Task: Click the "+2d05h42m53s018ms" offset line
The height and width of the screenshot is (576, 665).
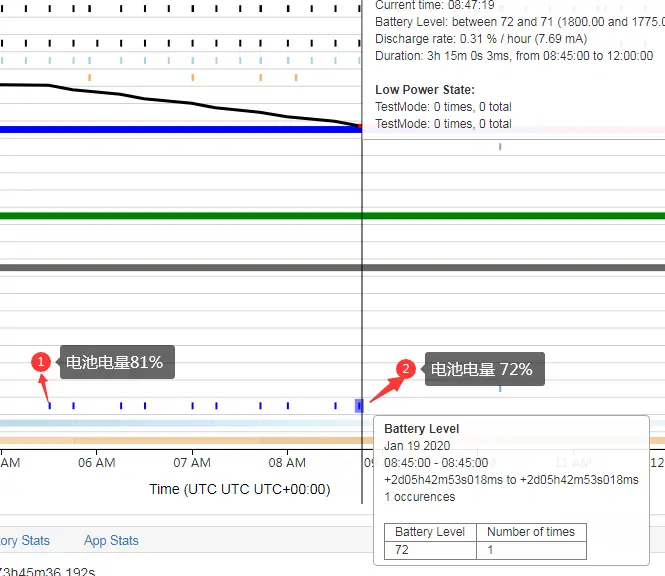Action: (x=511, y=480)
